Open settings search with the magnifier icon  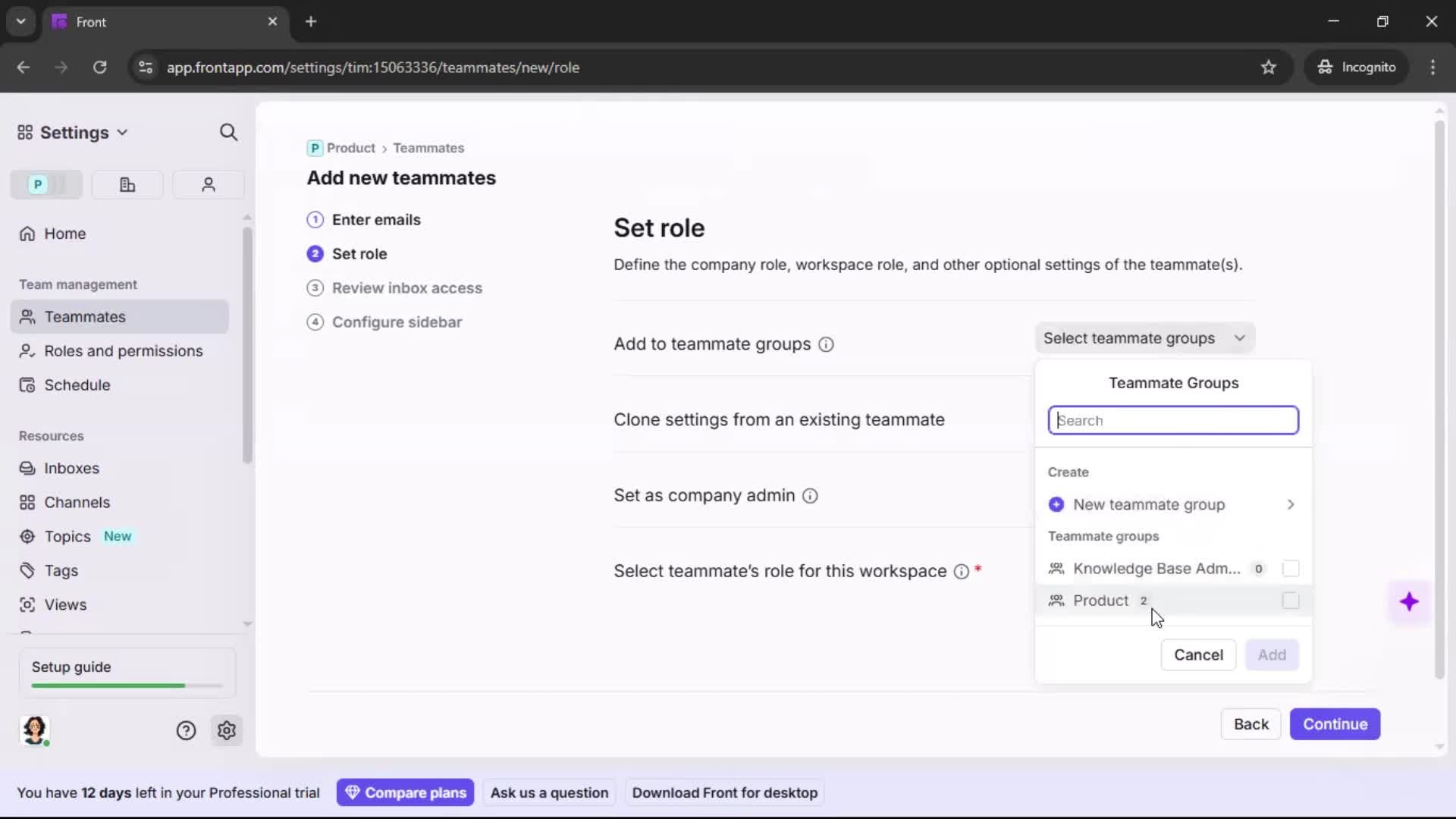pos(228,132)
